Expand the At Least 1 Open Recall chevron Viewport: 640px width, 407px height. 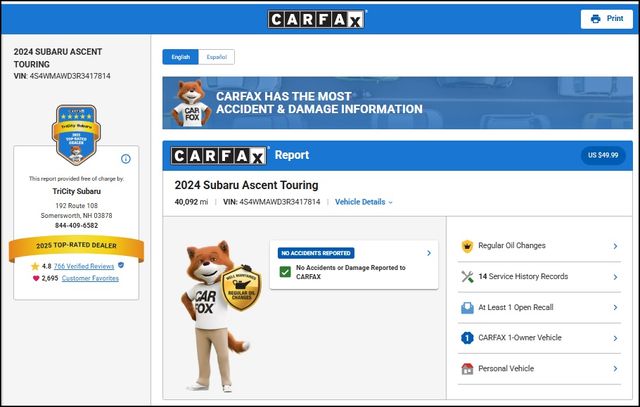click(x=615, y=307)
